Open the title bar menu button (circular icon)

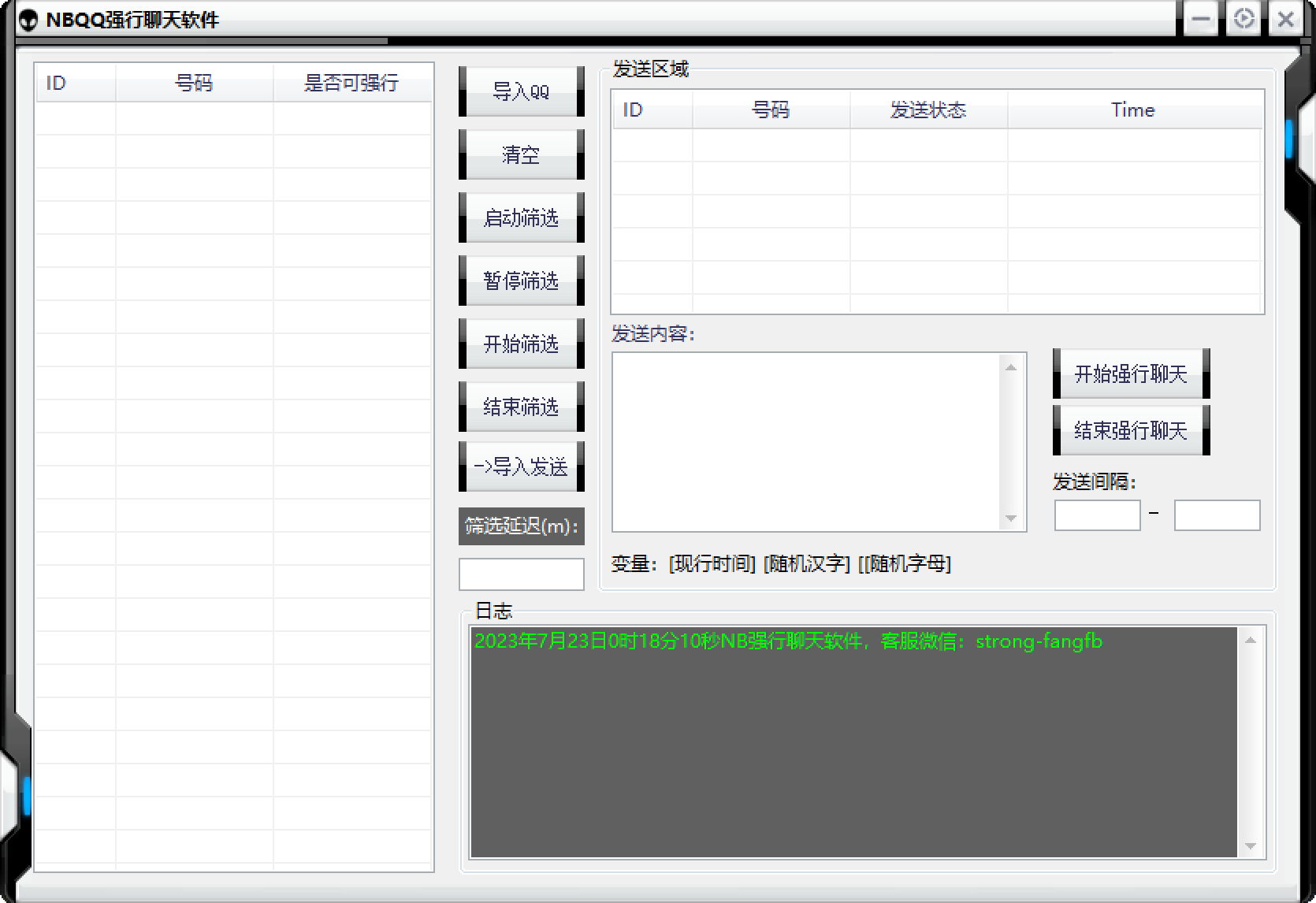(x=1244, y=19)
